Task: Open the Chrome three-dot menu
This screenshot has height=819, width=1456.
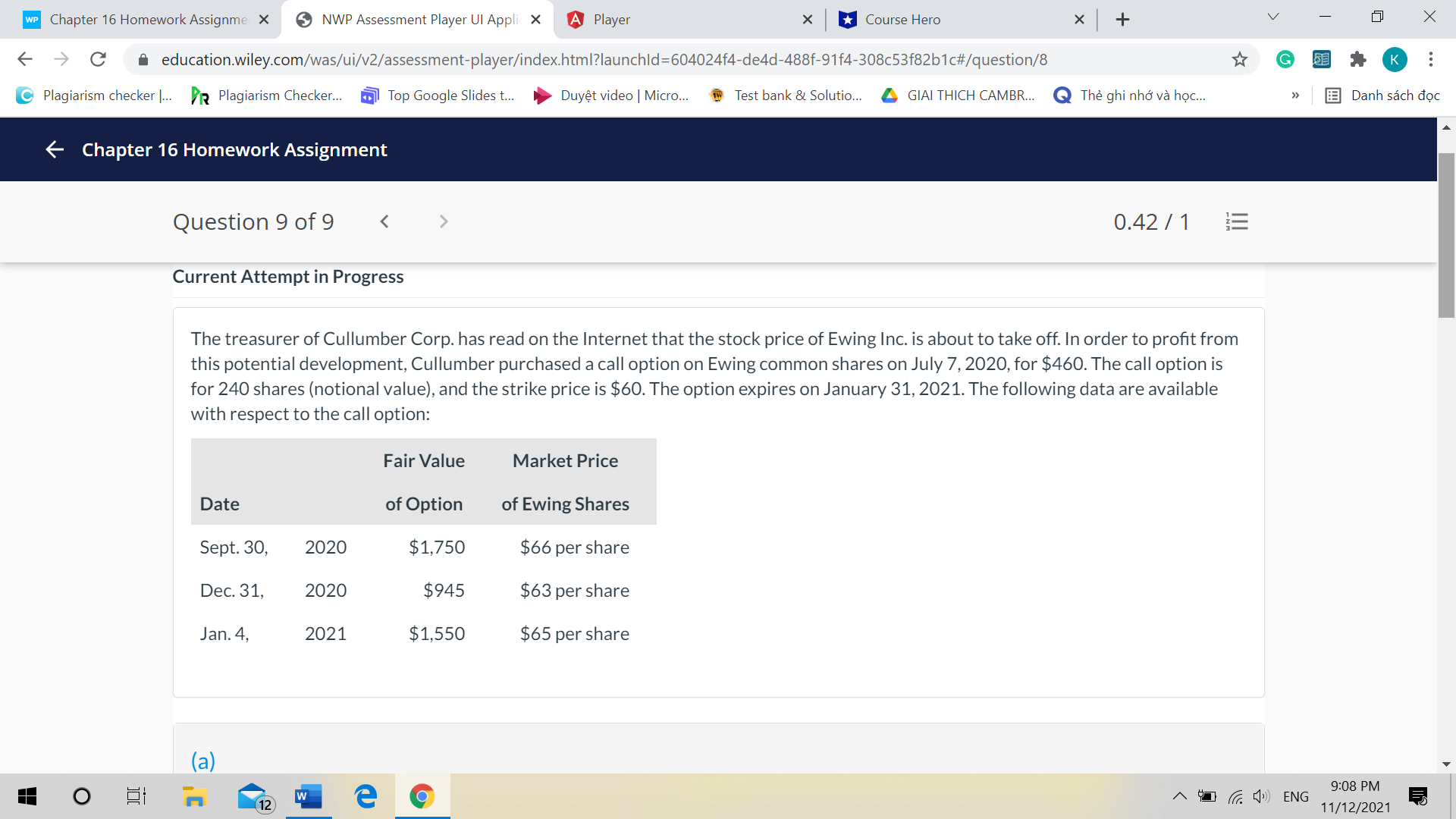Action: (x=1431, y=59)
